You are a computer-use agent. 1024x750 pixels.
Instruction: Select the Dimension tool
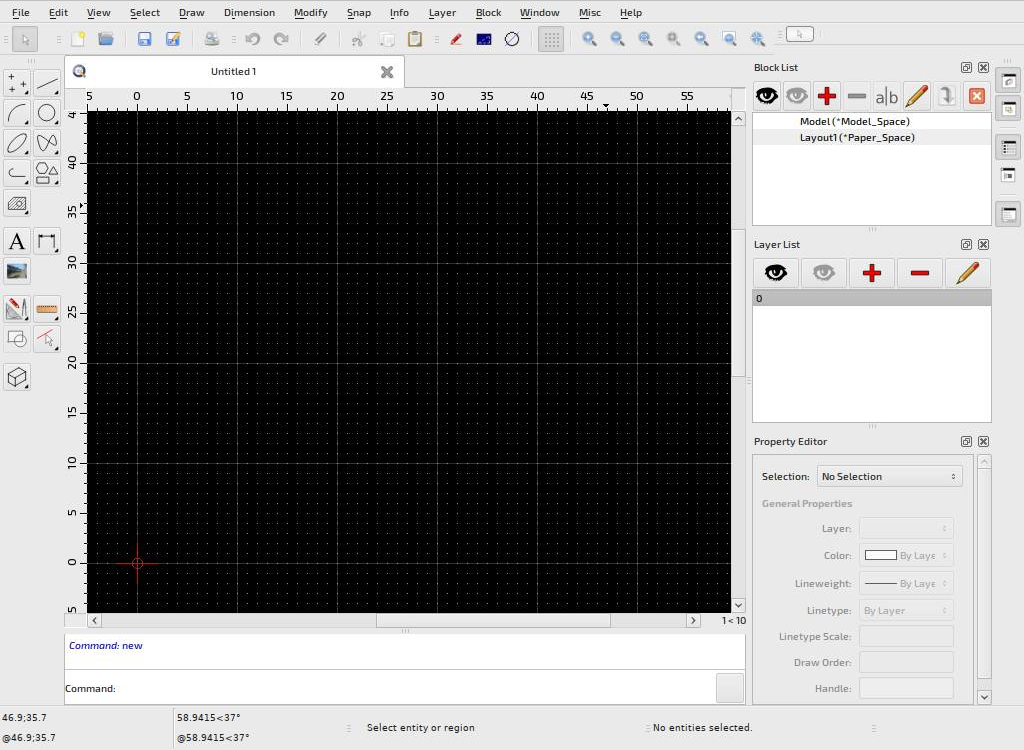click(x=47, y=241)
